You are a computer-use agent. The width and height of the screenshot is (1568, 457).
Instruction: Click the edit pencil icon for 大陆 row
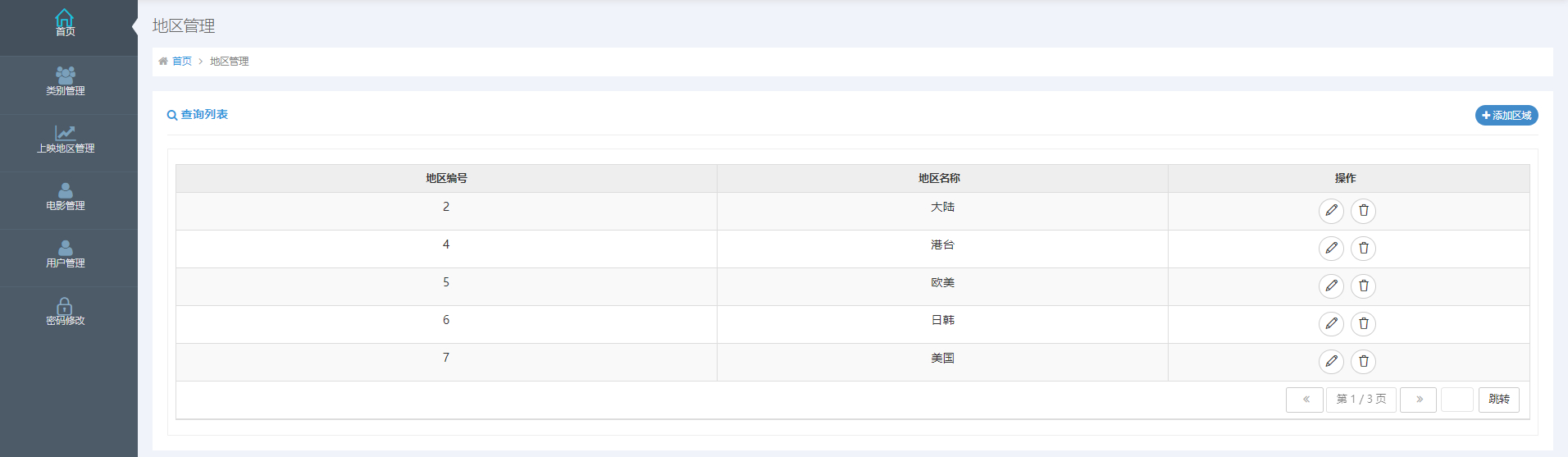tap(1331, 211)
